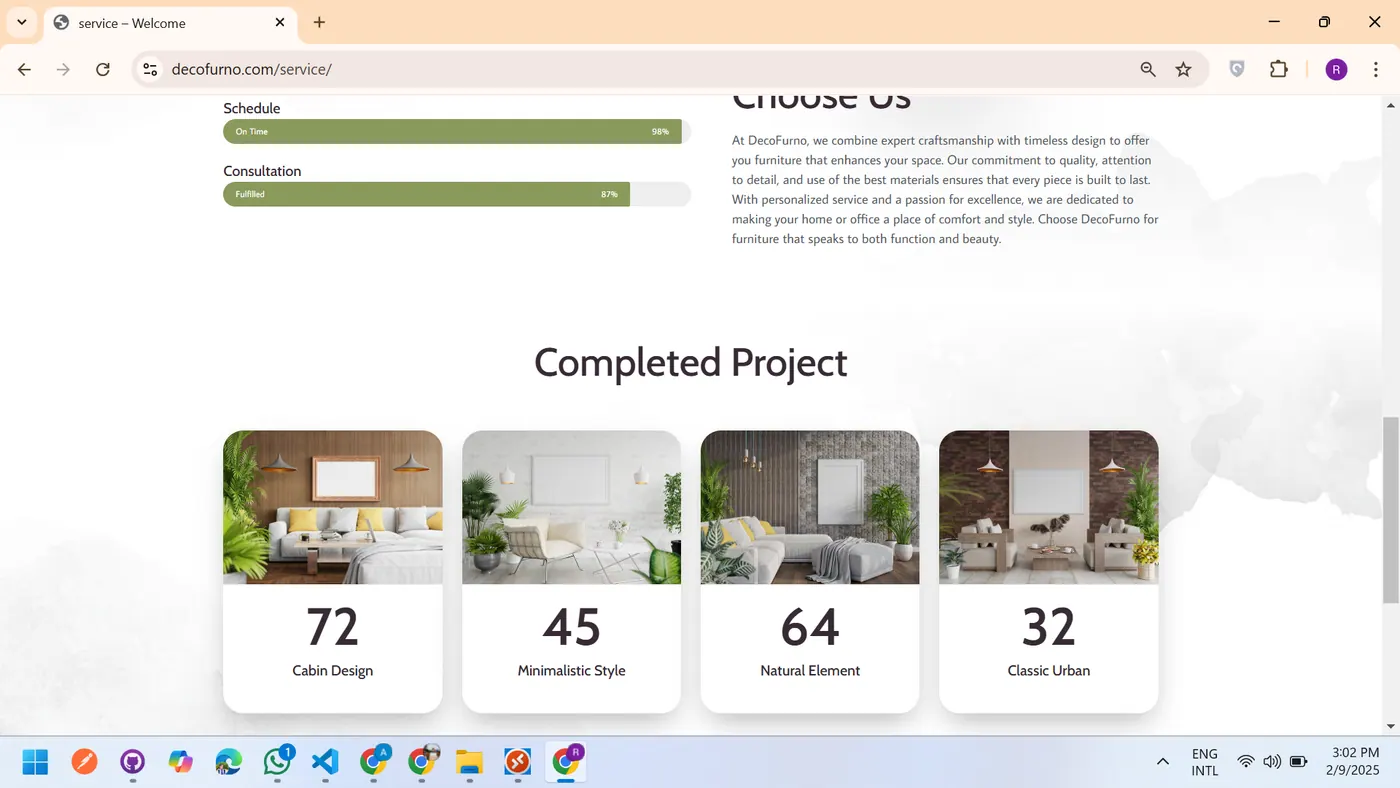Show hidden system tray icons
Viewport: 1400px width, 788px height.
click(1162, 762)
